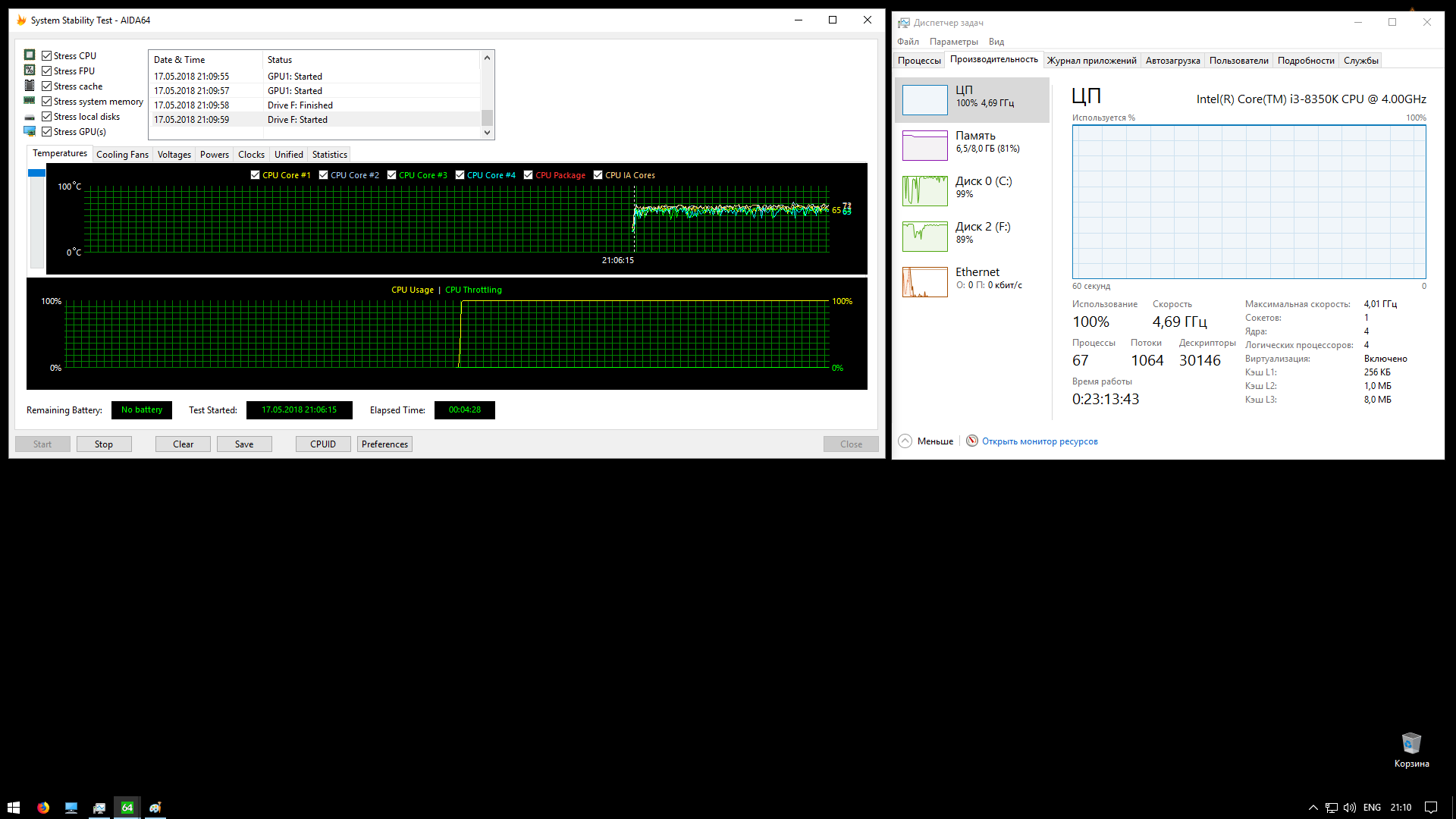Click the volume icon in system tray
Screen dimensions: 1456x819
(1350, 808)
